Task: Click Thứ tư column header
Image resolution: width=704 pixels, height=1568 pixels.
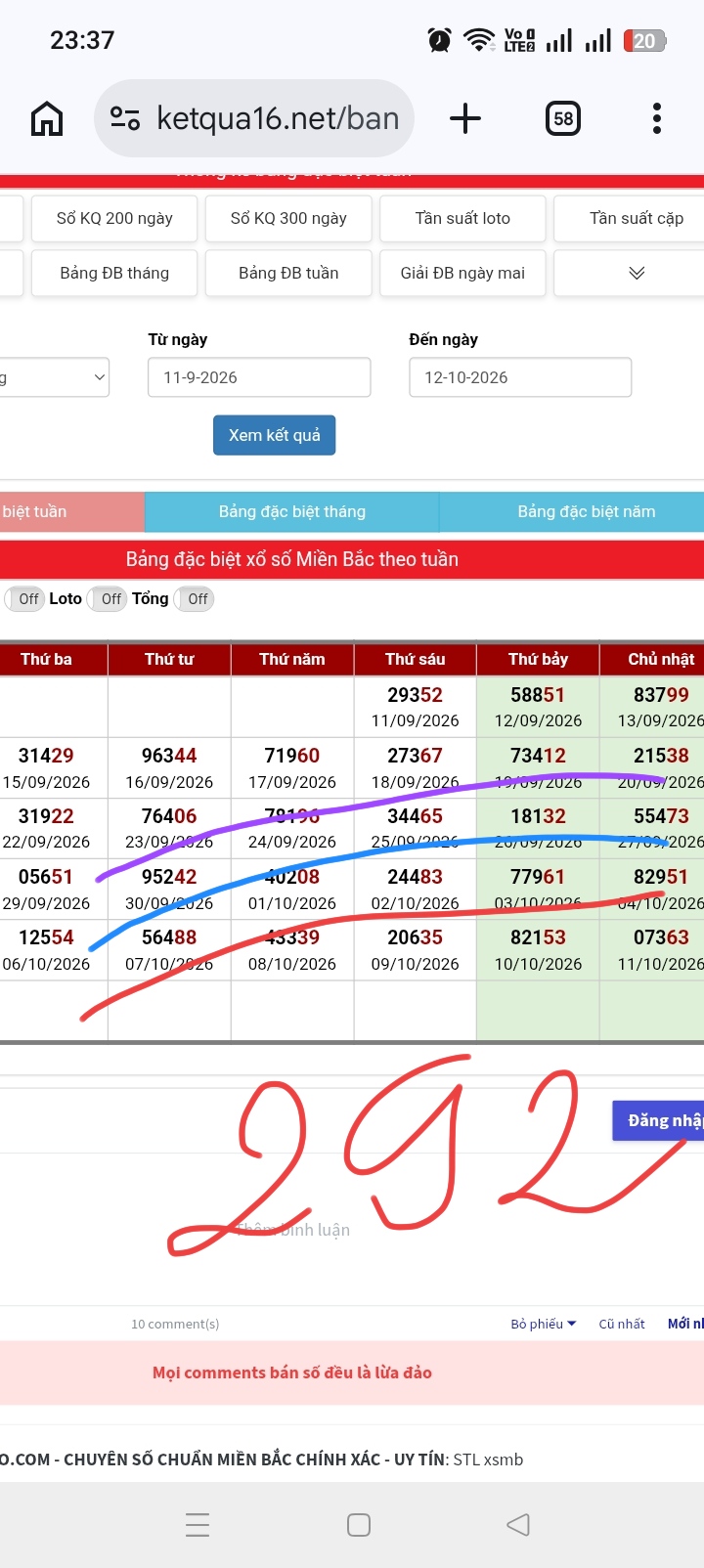Action: pos(169,659)
